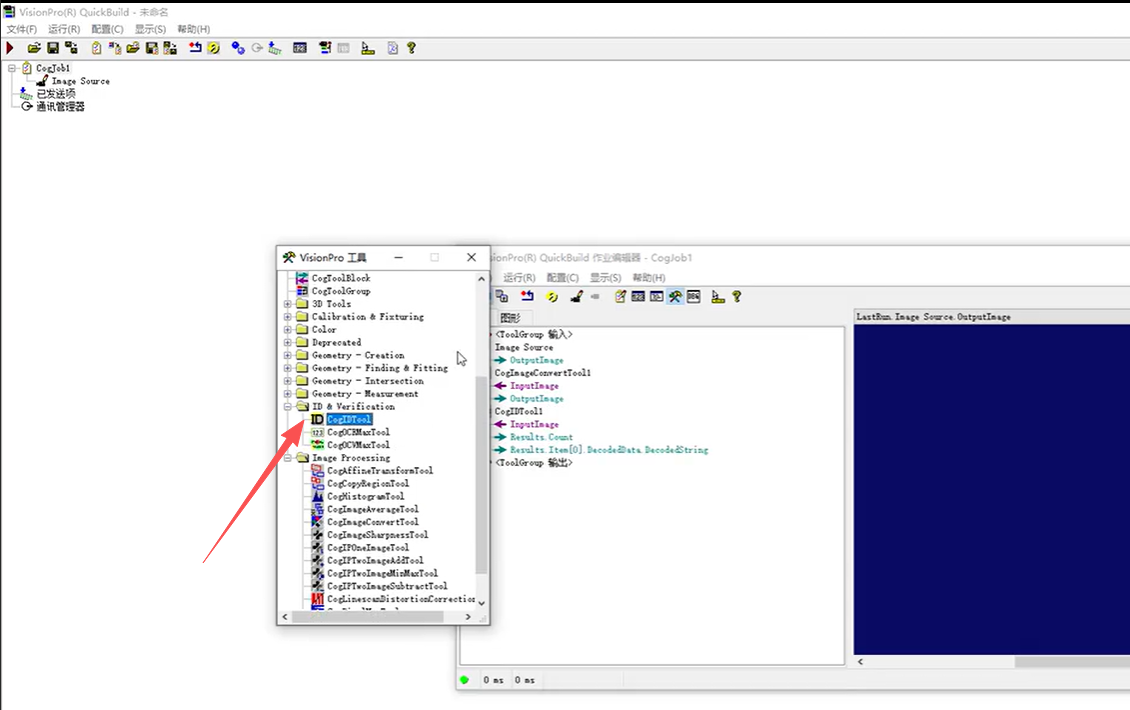
Task: Select CogImageConvertTool1 in the job editor
Action: click(x=543, y=373)
